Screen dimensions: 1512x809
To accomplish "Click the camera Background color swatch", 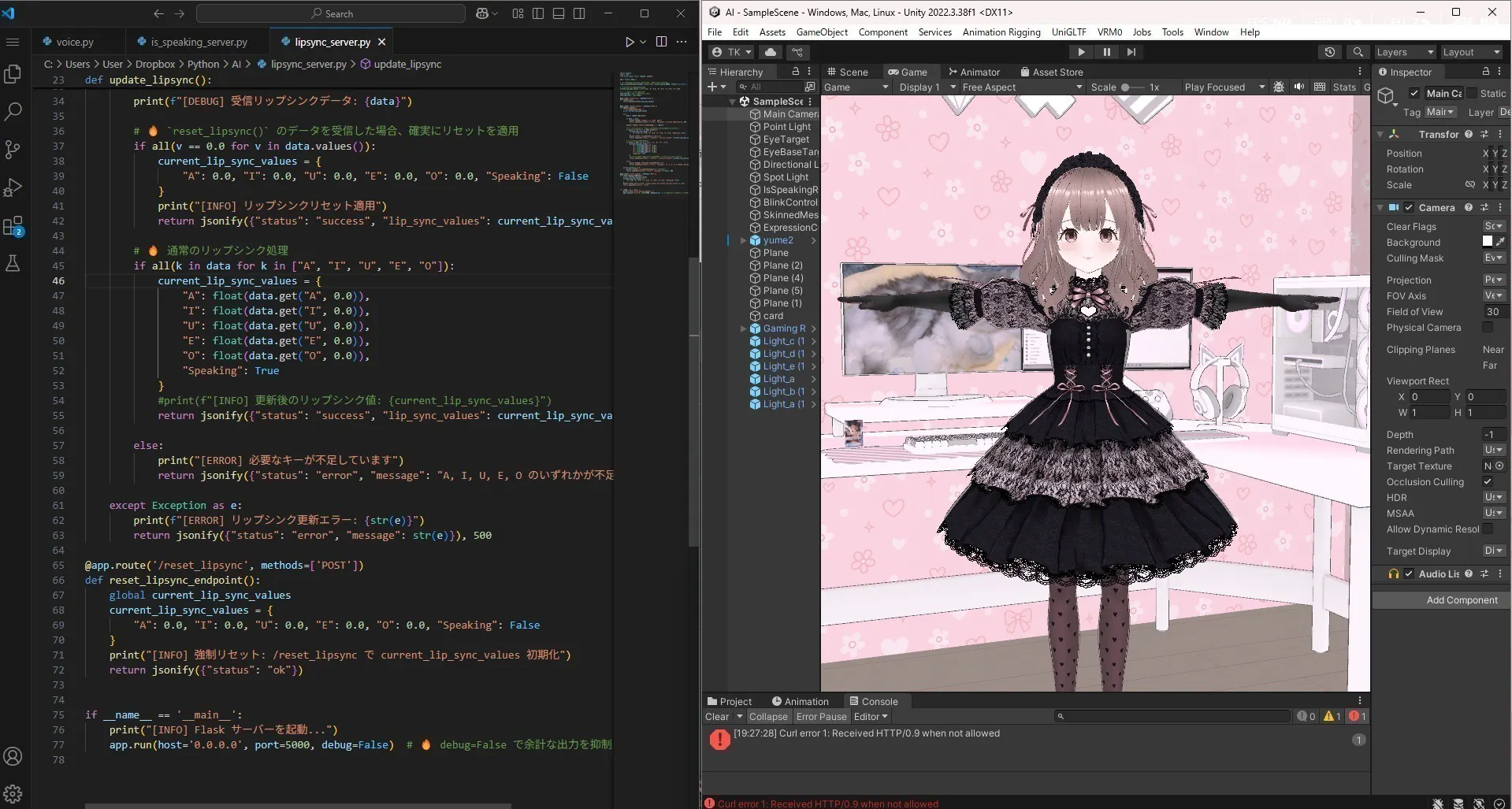I will point(1488,242).
